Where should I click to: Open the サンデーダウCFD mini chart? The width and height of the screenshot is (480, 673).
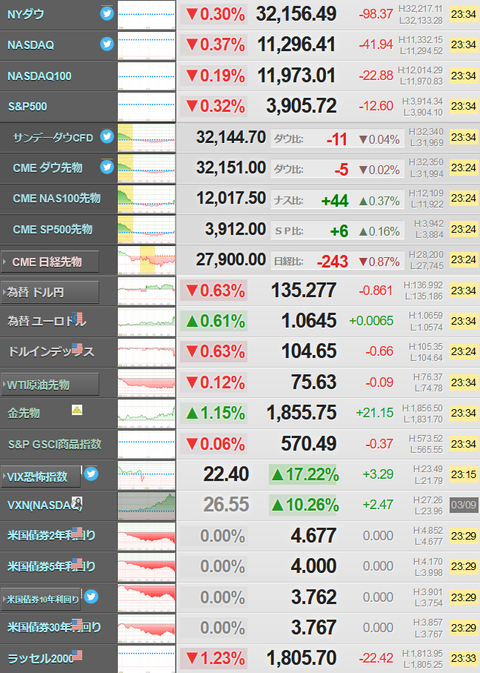[146, 137]
